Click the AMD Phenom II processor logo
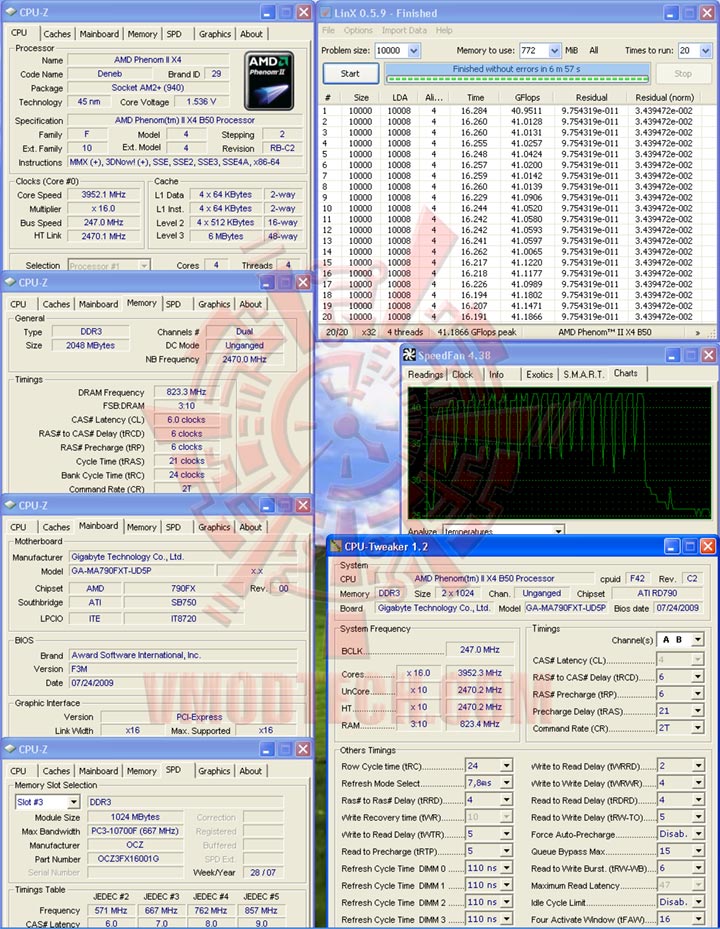The height and width of the screenshot is (929, 720). tap(269, 81)
